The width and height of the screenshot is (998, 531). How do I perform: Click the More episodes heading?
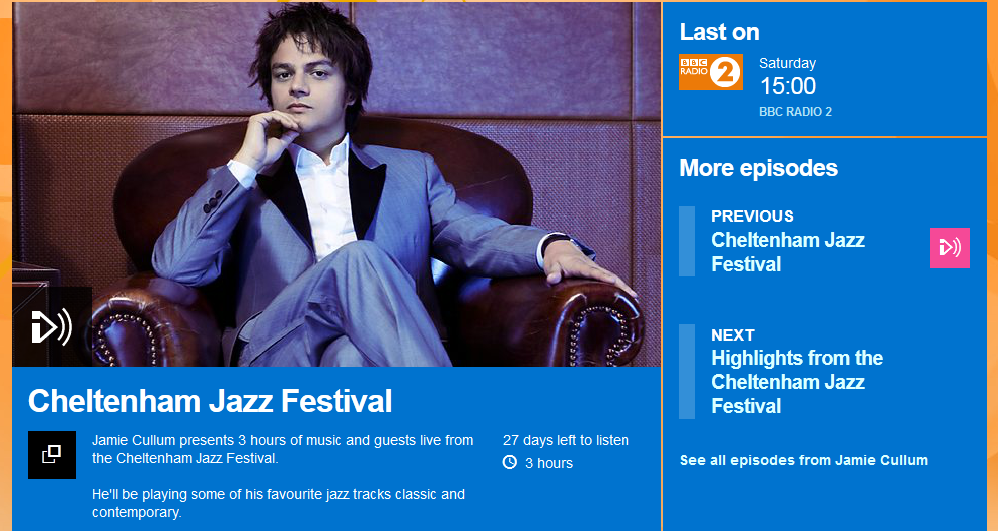[x=758, y=167]
